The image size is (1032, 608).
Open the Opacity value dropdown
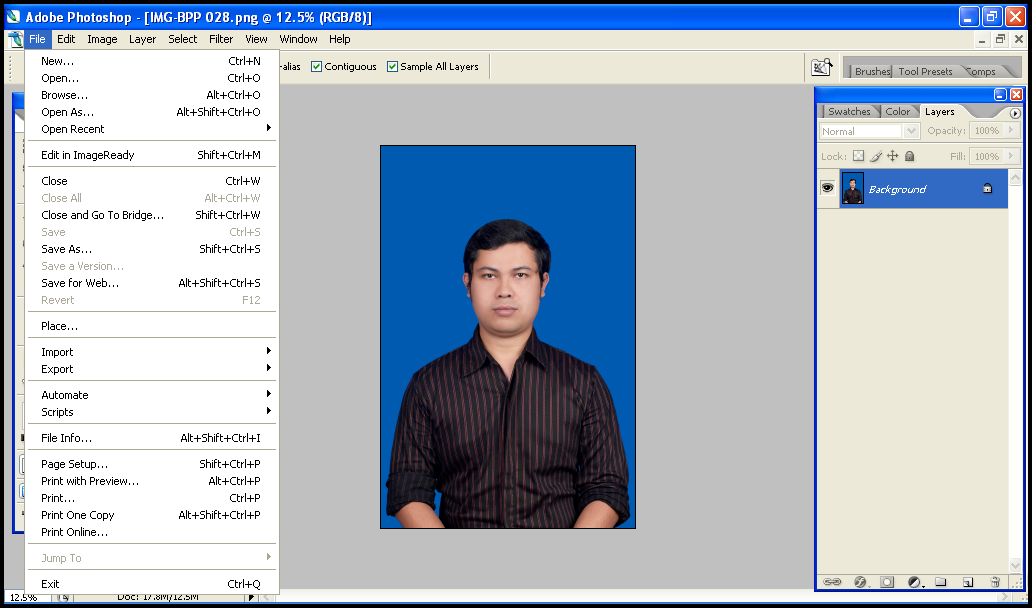pyautogui.click(x=1012, y=130)
